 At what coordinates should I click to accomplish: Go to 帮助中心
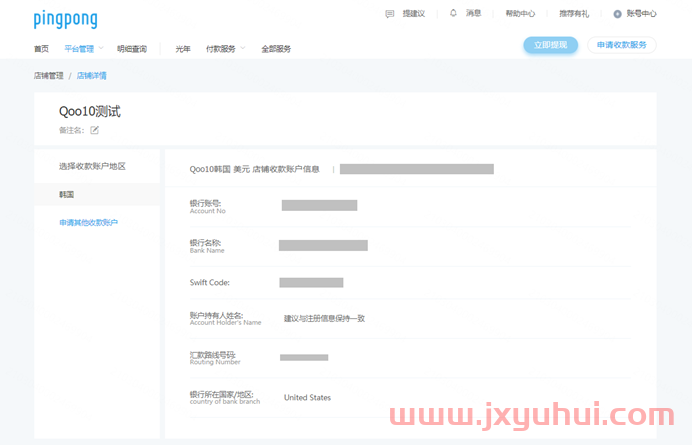[520, 14]
